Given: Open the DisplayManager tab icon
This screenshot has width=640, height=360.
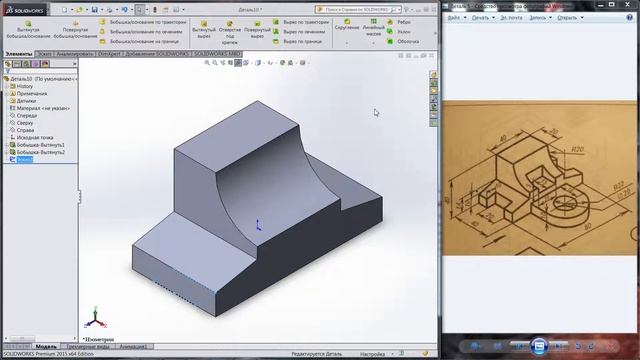Looking at the screenshot, I should click(45, 64).
